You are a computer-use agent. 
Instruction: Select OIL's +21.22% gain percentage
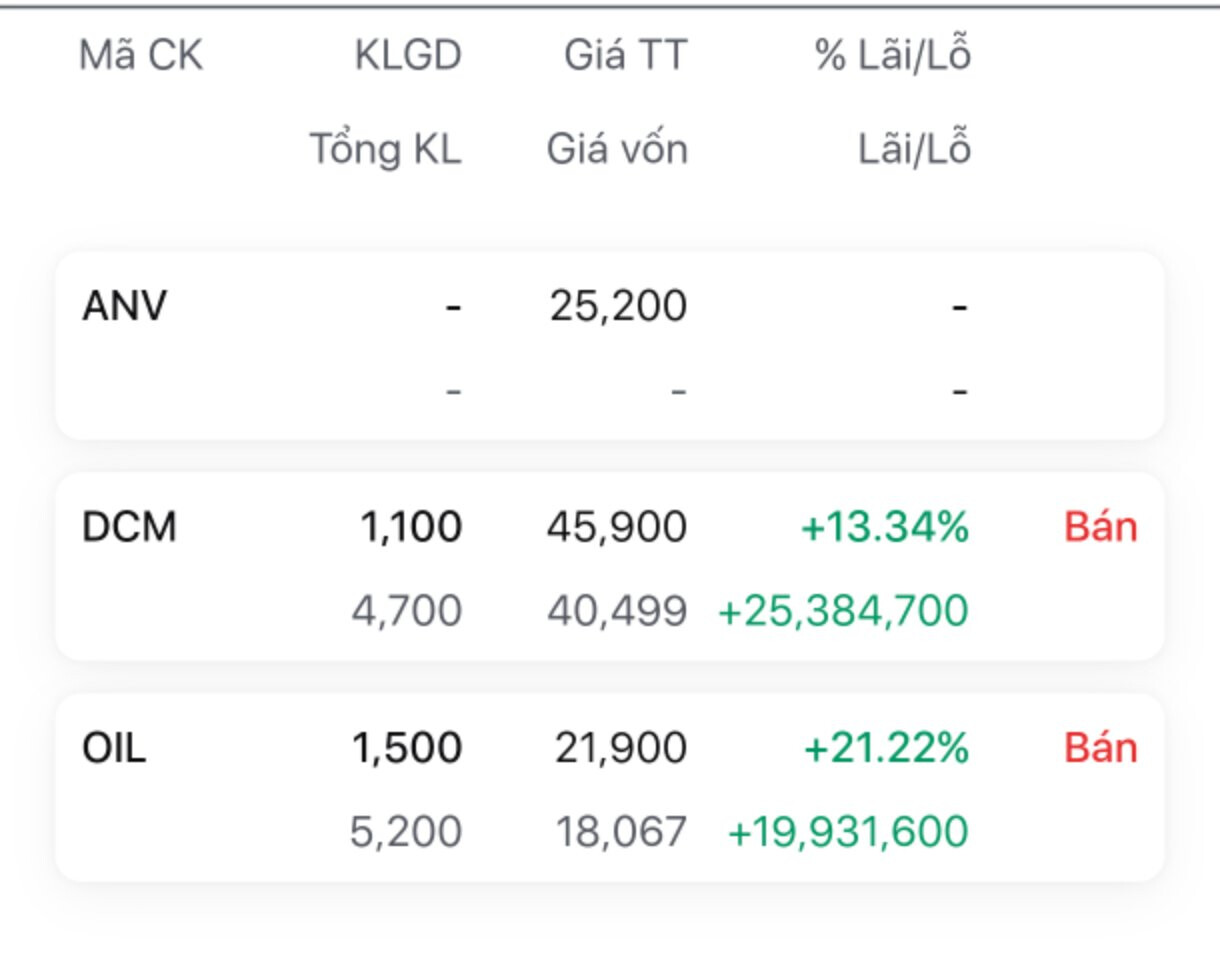click(x=886, y=748)
